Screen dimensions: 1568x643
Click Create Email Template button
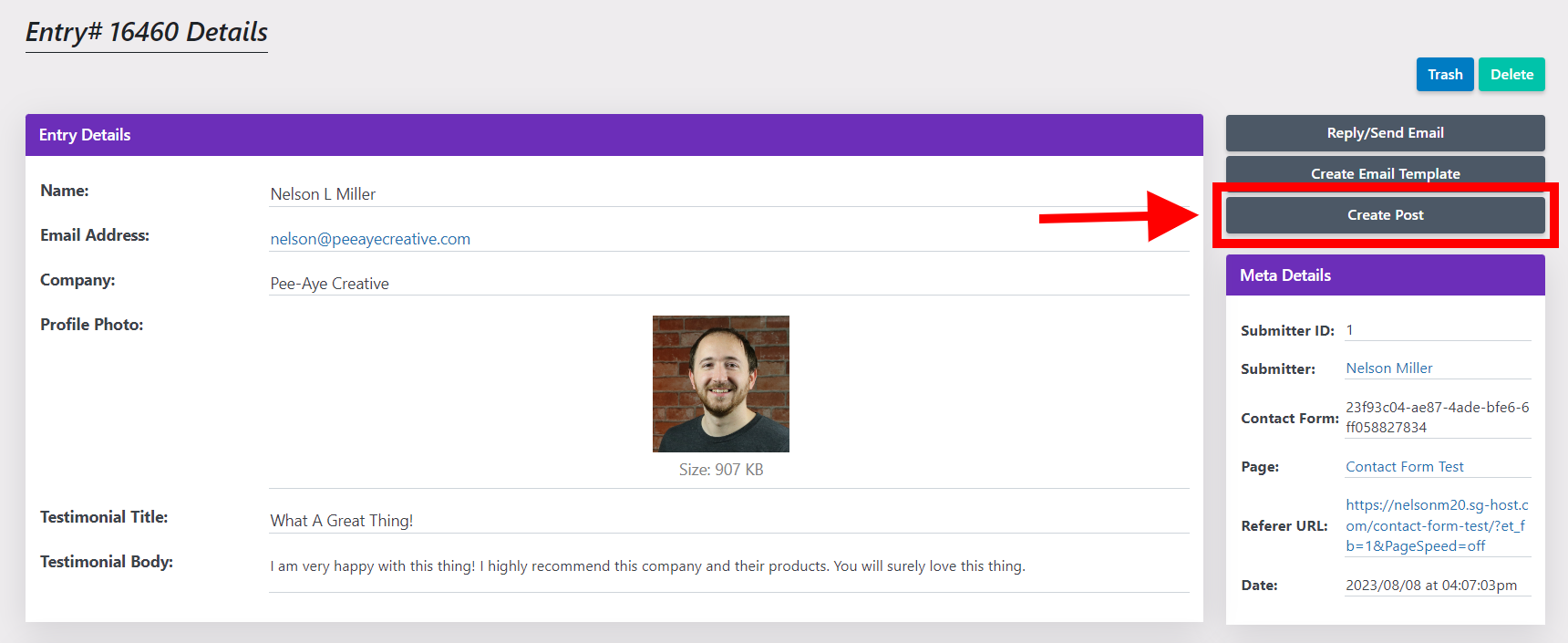(x=1385, y=171)
